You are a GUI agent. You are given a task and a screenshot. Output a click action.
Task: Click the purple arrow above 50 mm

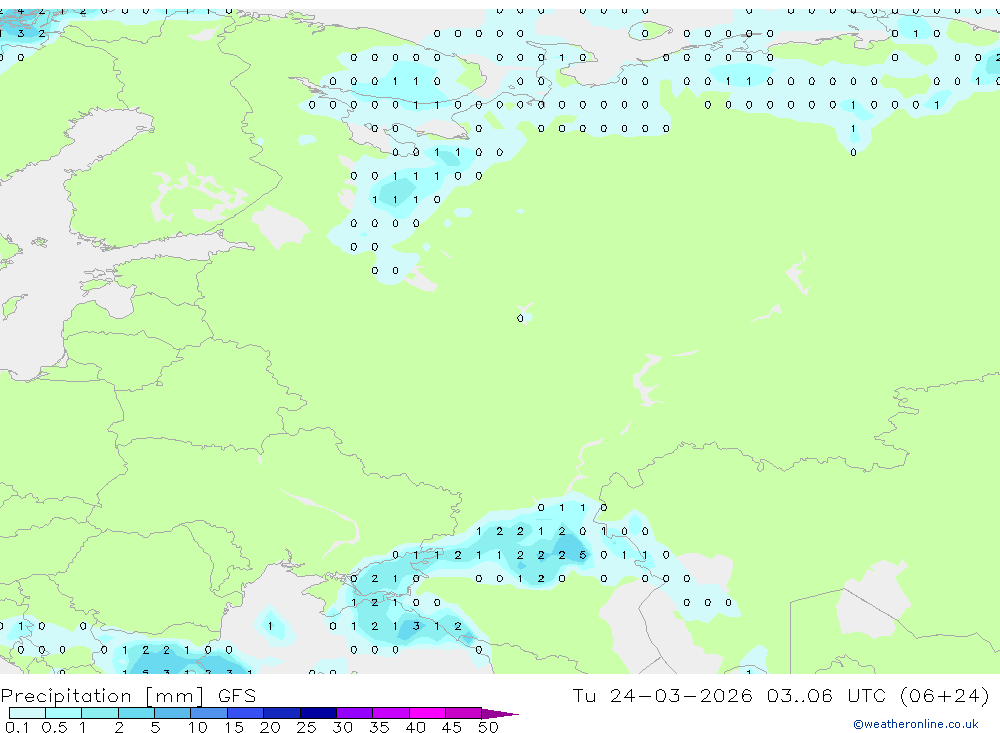(499, 713)
